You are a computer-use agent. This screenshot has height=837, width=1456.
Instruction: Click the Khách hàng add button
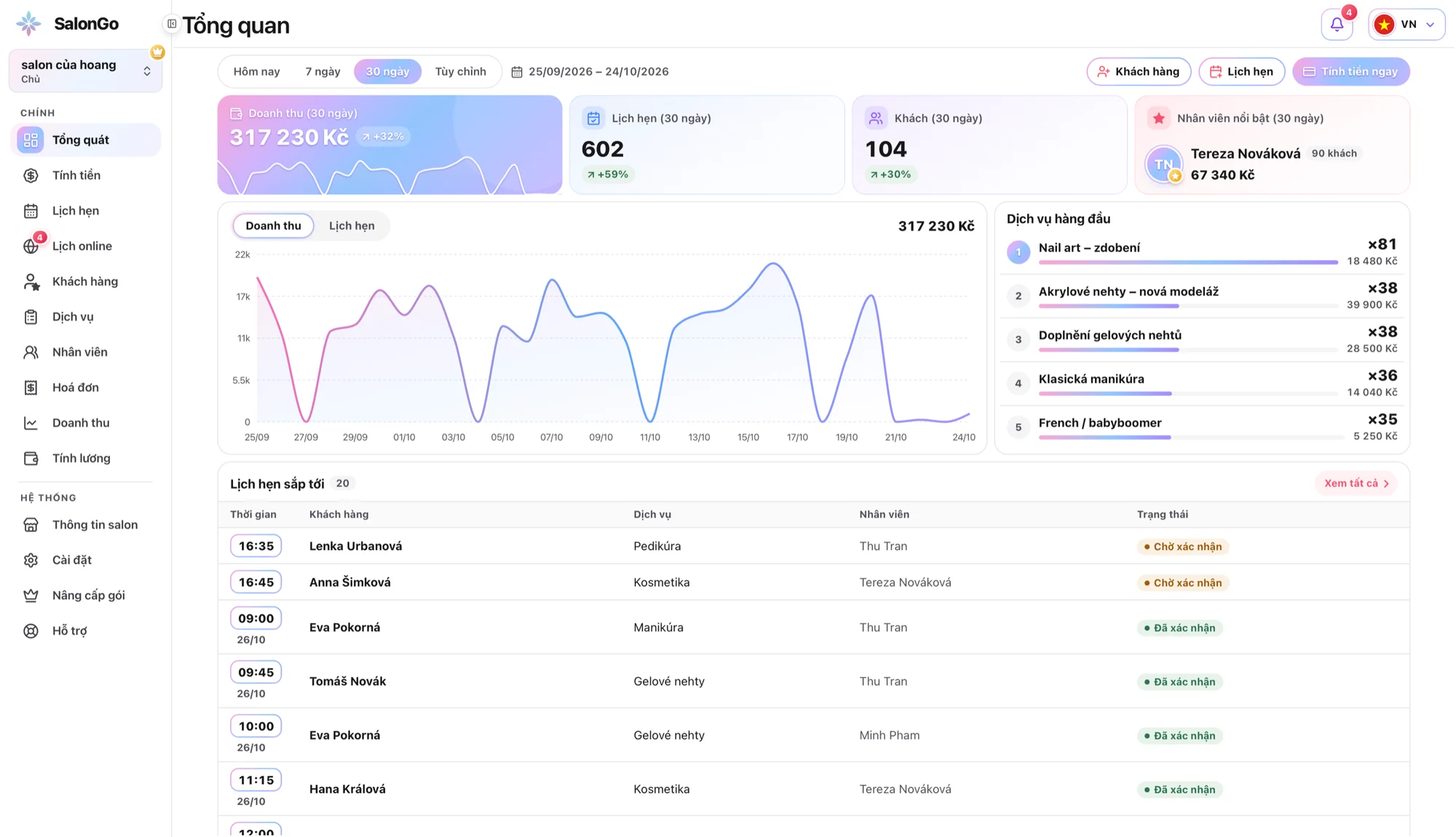click(1139, 71)
